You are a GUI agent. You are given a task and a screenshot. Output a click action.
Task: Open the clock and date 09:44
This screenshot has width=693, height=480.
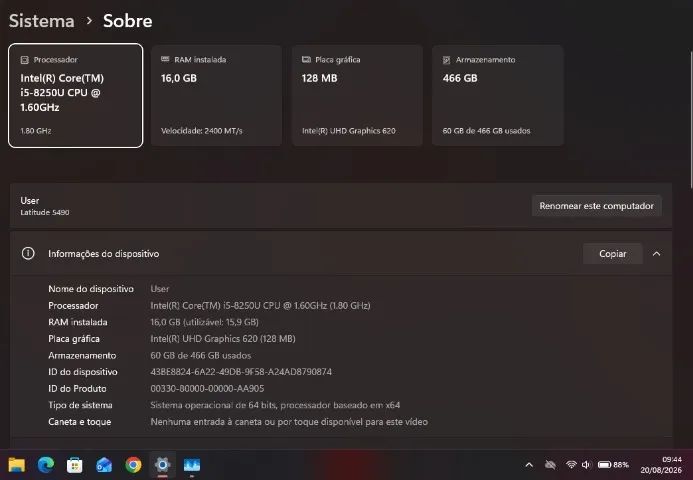661,465
